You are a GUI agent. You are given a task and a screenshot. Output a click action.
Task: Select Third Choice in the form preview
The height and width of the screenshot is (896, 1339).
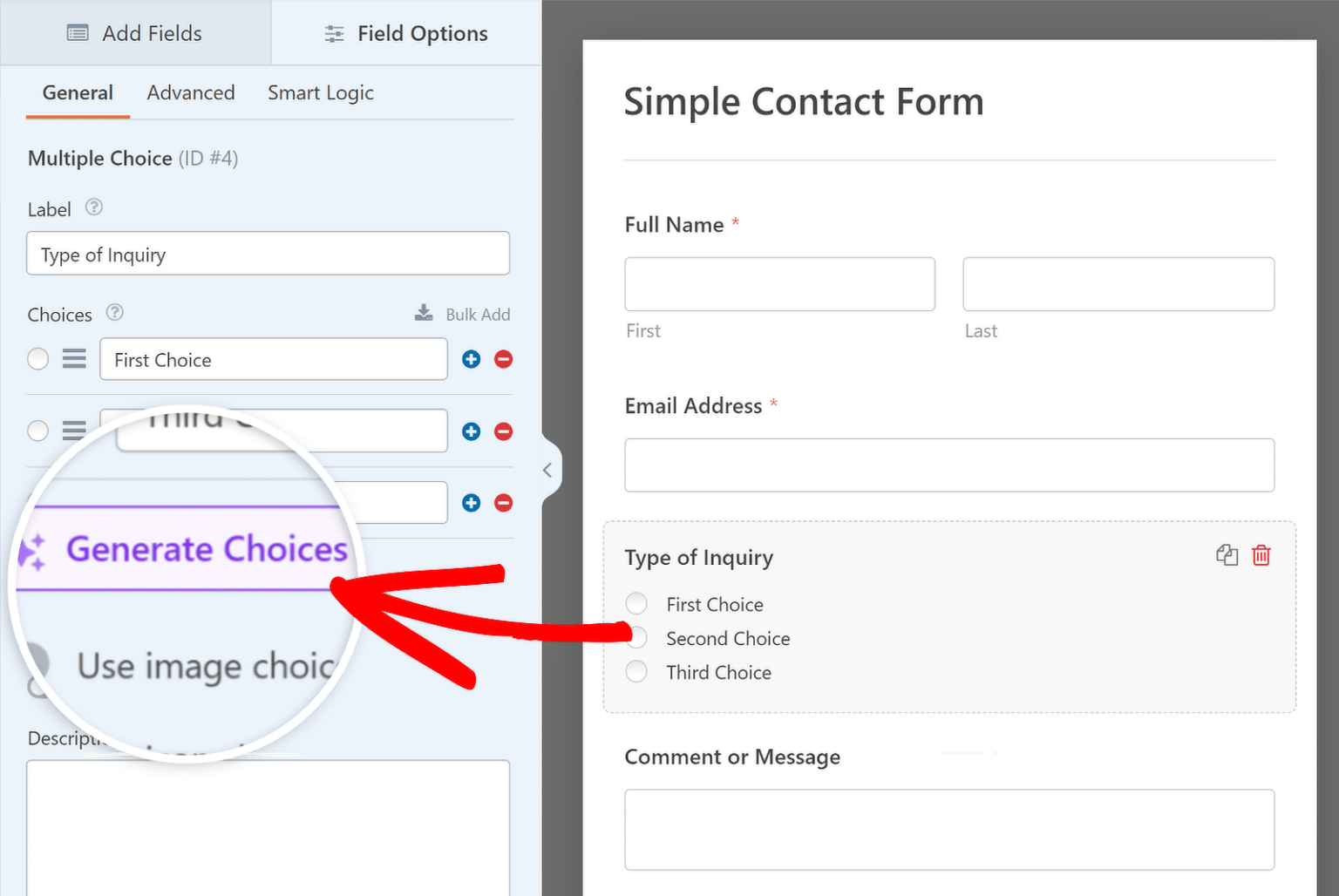[636, 671]
